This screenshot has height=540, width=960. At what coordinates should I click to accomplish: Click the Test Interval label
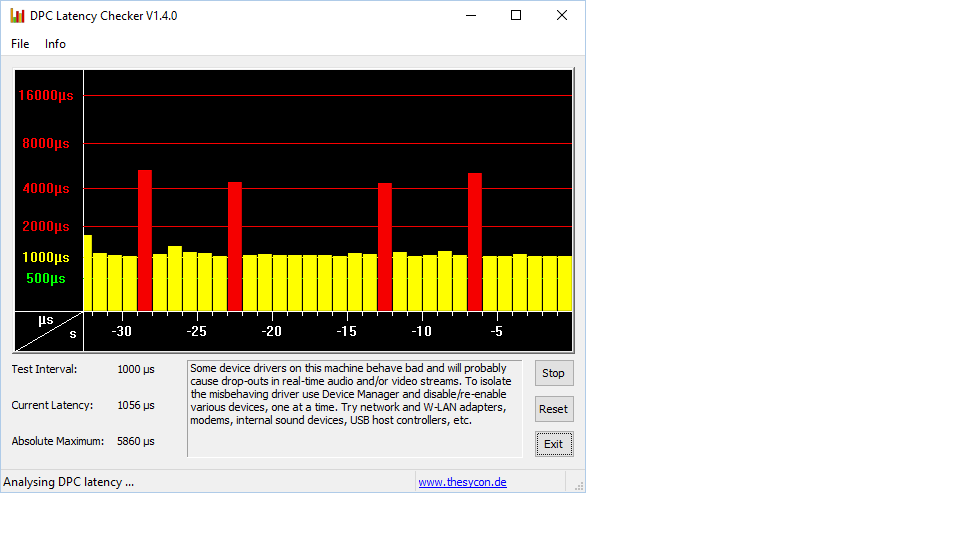pos(44,369)
